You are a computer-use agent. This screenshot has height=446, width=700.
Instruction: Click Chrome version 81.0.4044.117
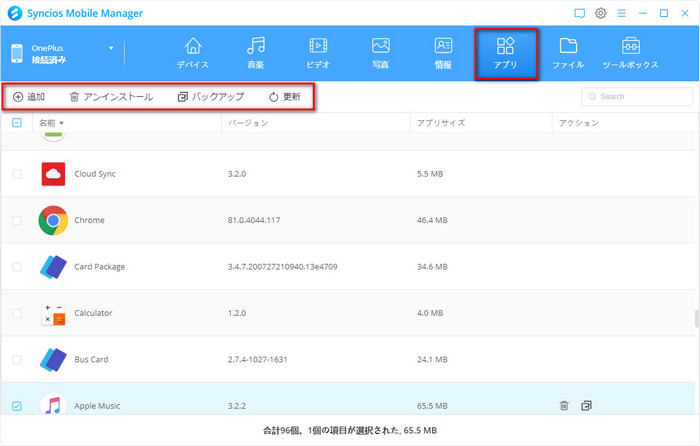click(x=254, y=220)
